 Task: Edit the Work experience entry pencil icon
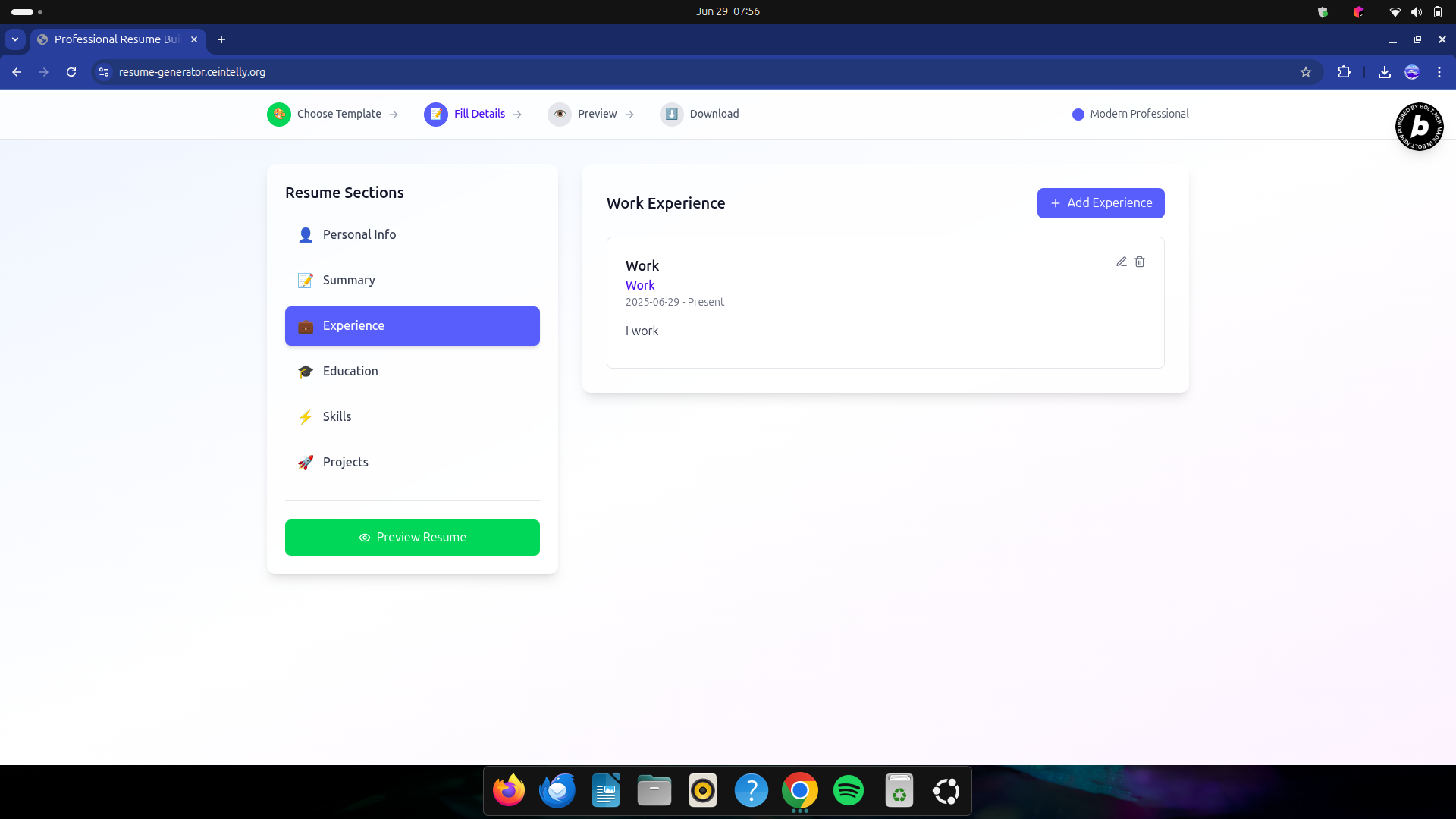click(x=1121, y=262)
